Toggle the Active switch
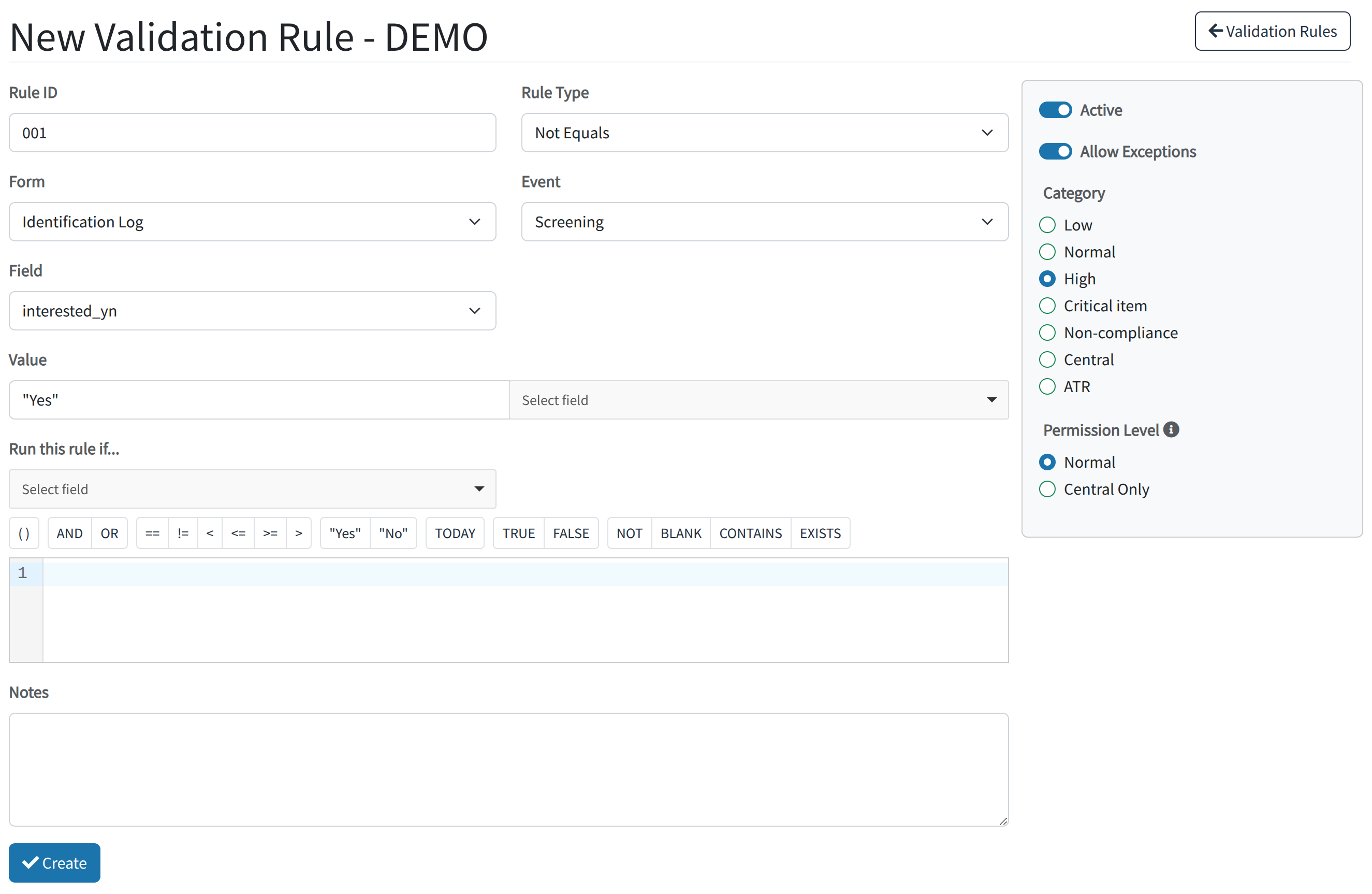Image resolution: width=1372 pixels, height=894 pixels. (1055, 110)
